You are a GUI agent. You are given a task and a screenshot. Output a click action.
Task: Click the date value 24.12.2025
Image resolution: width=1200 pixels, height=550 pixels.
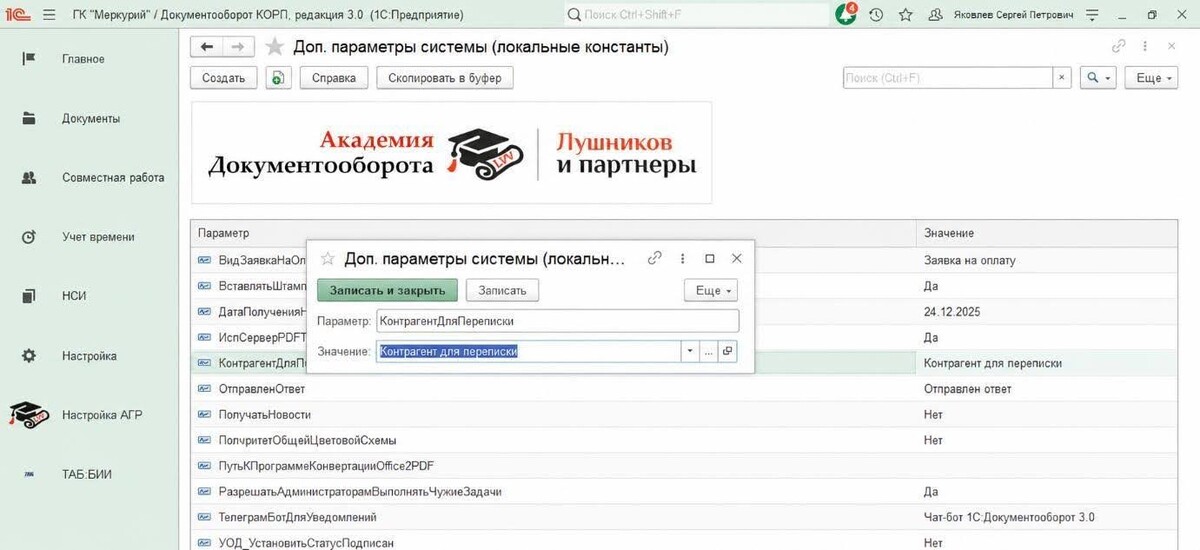(952, 312)
